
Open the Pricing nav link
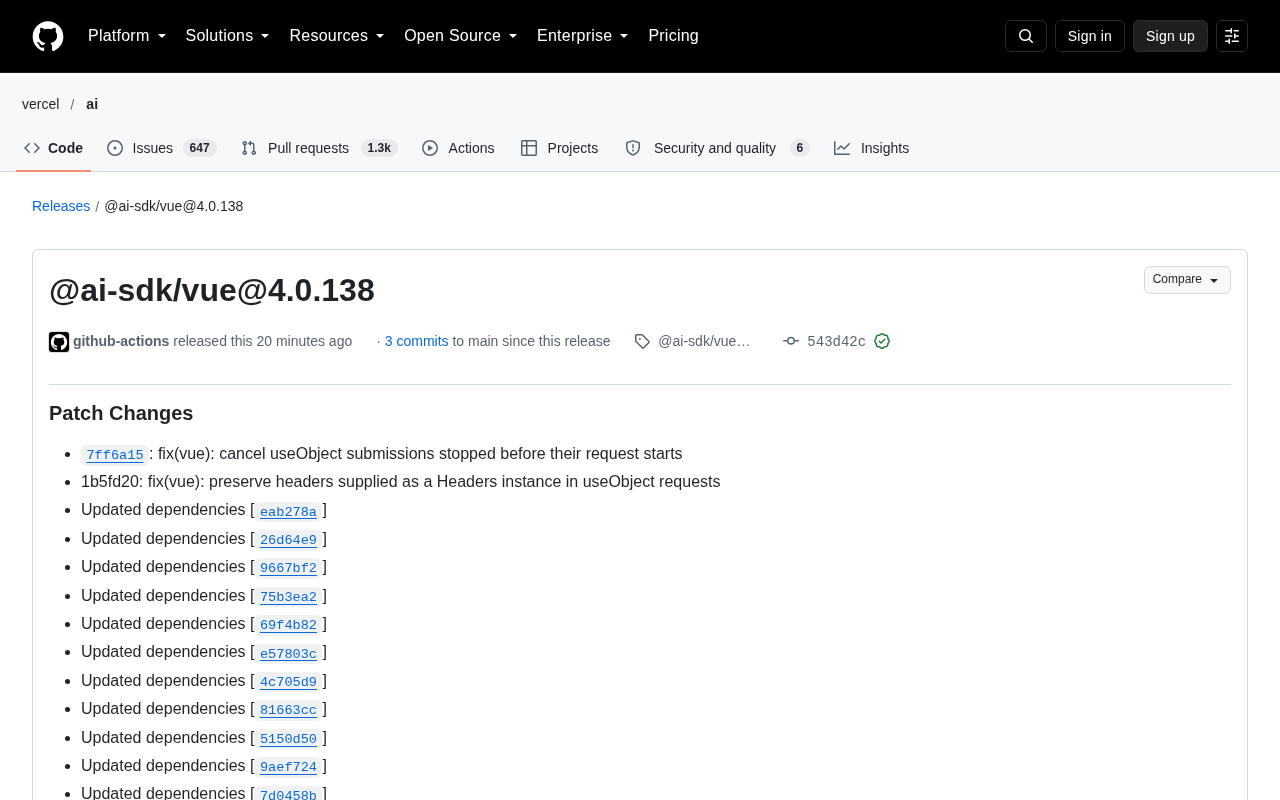673,36
